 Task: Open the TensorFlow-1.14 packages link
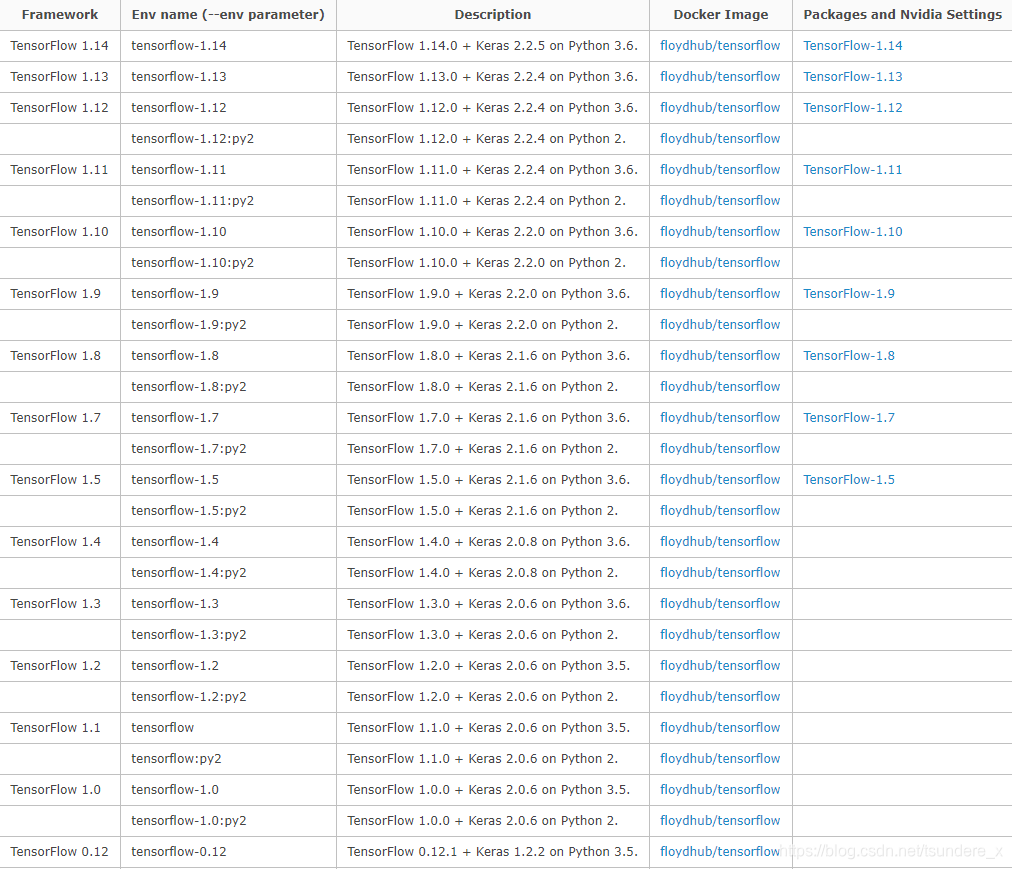pyautogui.click(x=853, y=46)
